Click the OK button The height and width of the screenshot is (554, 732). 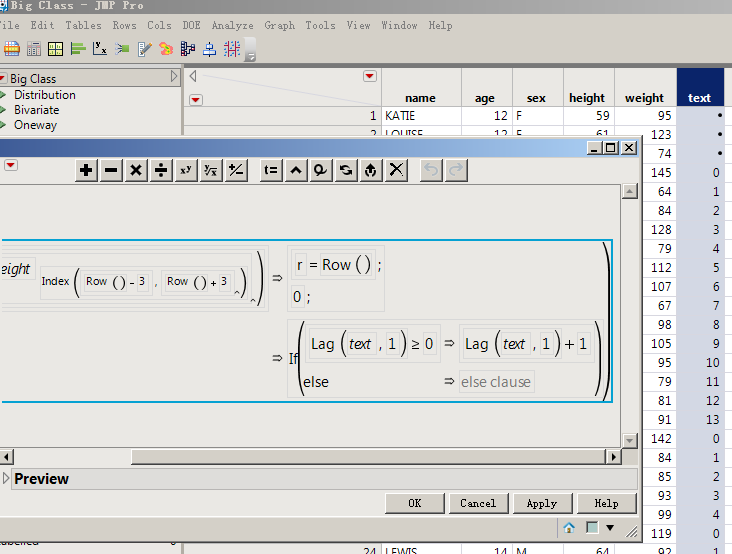pyautogui.click(x=414, y=503)
